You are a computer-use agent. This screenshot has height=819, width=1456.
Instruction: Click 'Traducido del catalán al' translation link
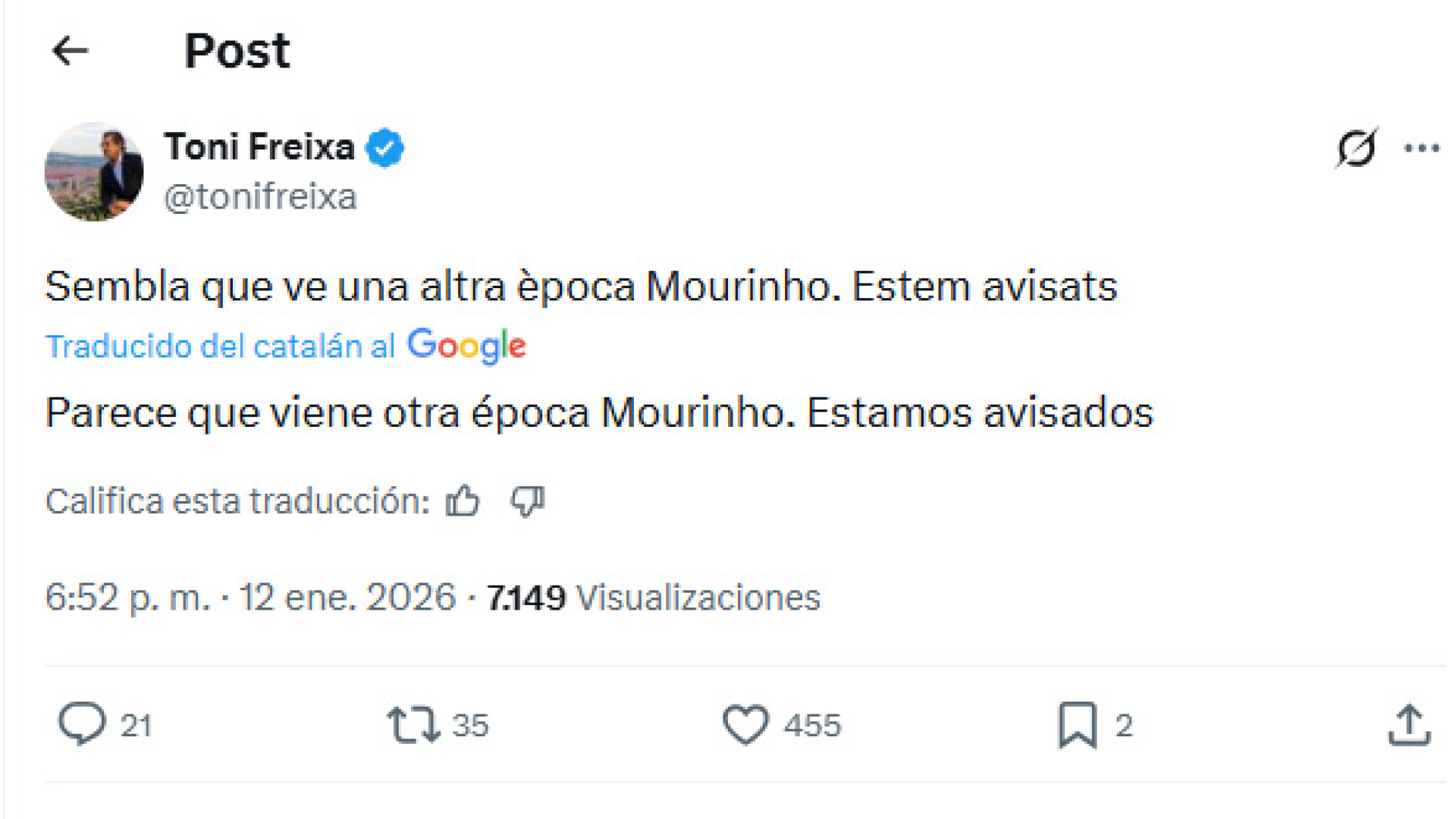tap(220, 347)
